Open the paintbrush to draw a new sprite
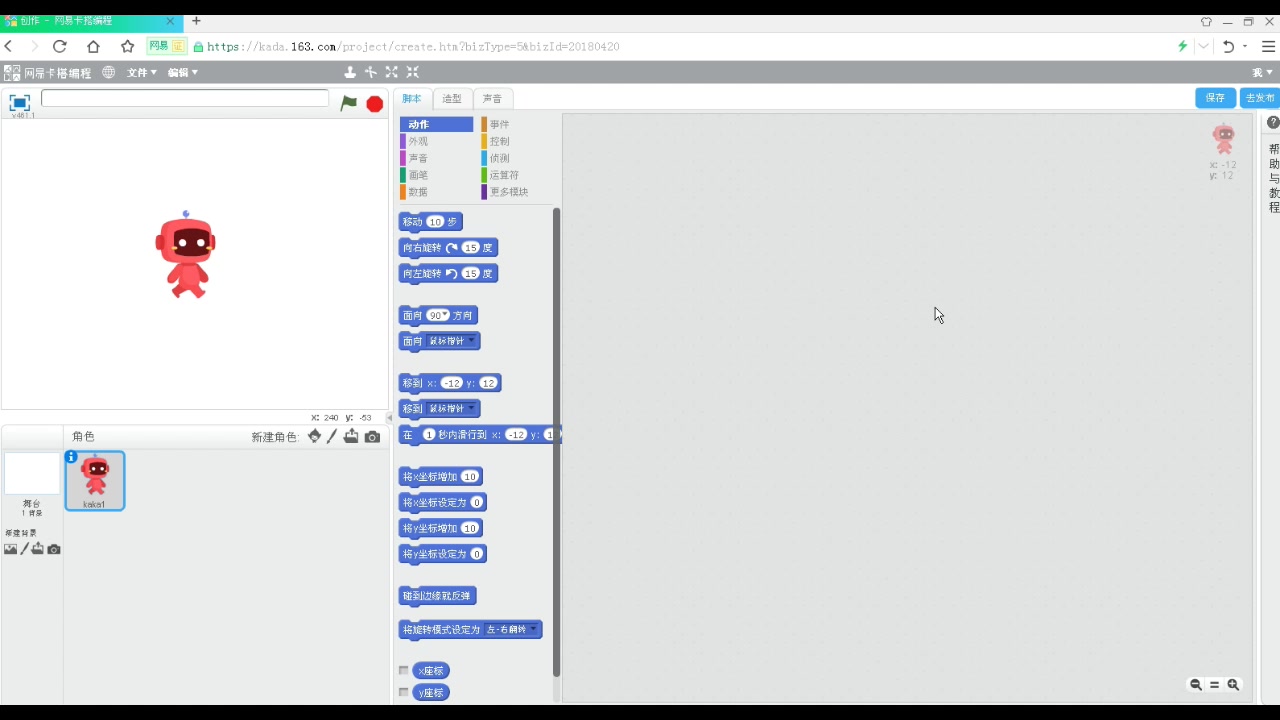 [331, 437]
